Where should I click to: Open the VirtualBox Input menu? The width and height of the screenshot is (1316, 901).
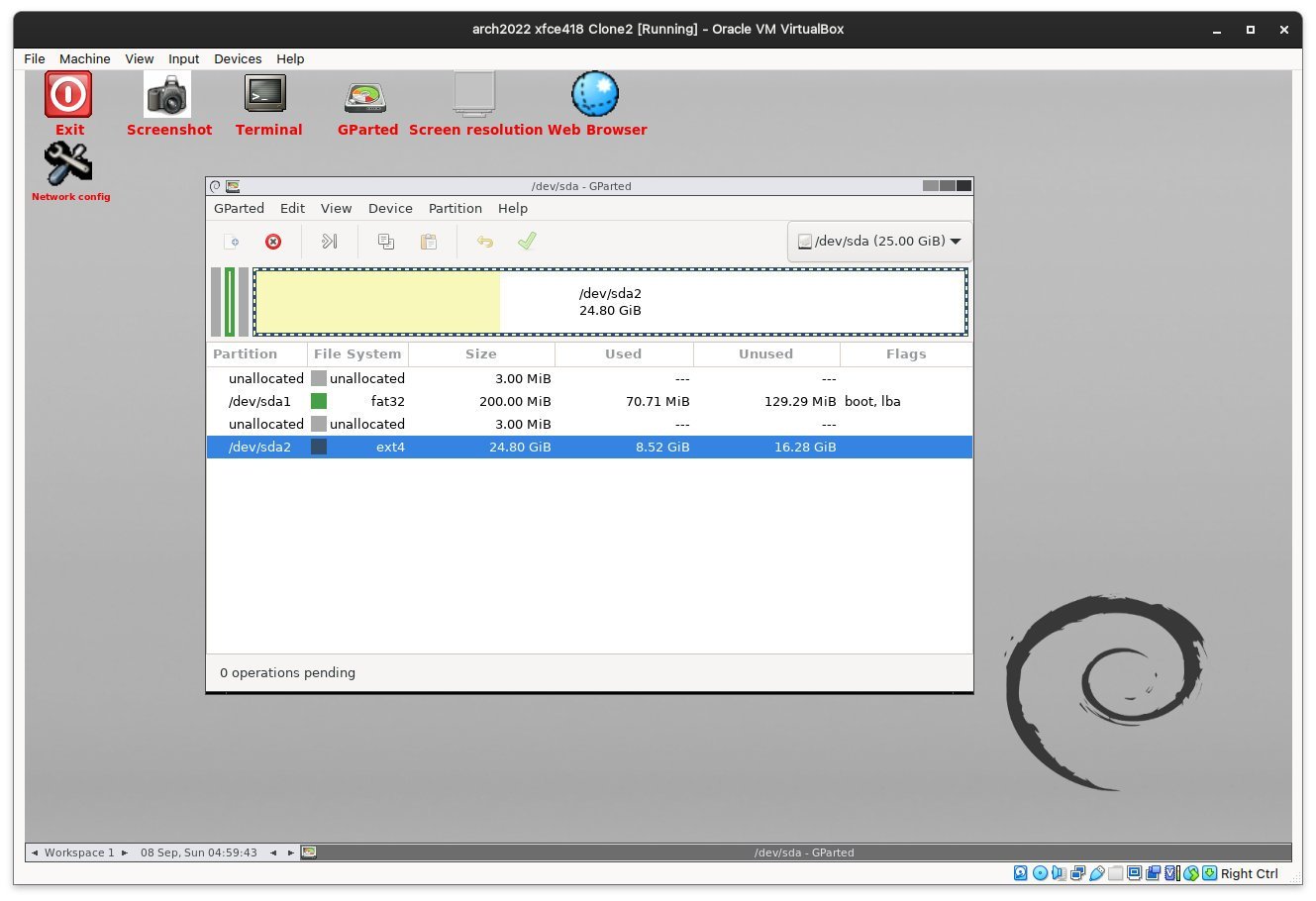click(183, 58)
